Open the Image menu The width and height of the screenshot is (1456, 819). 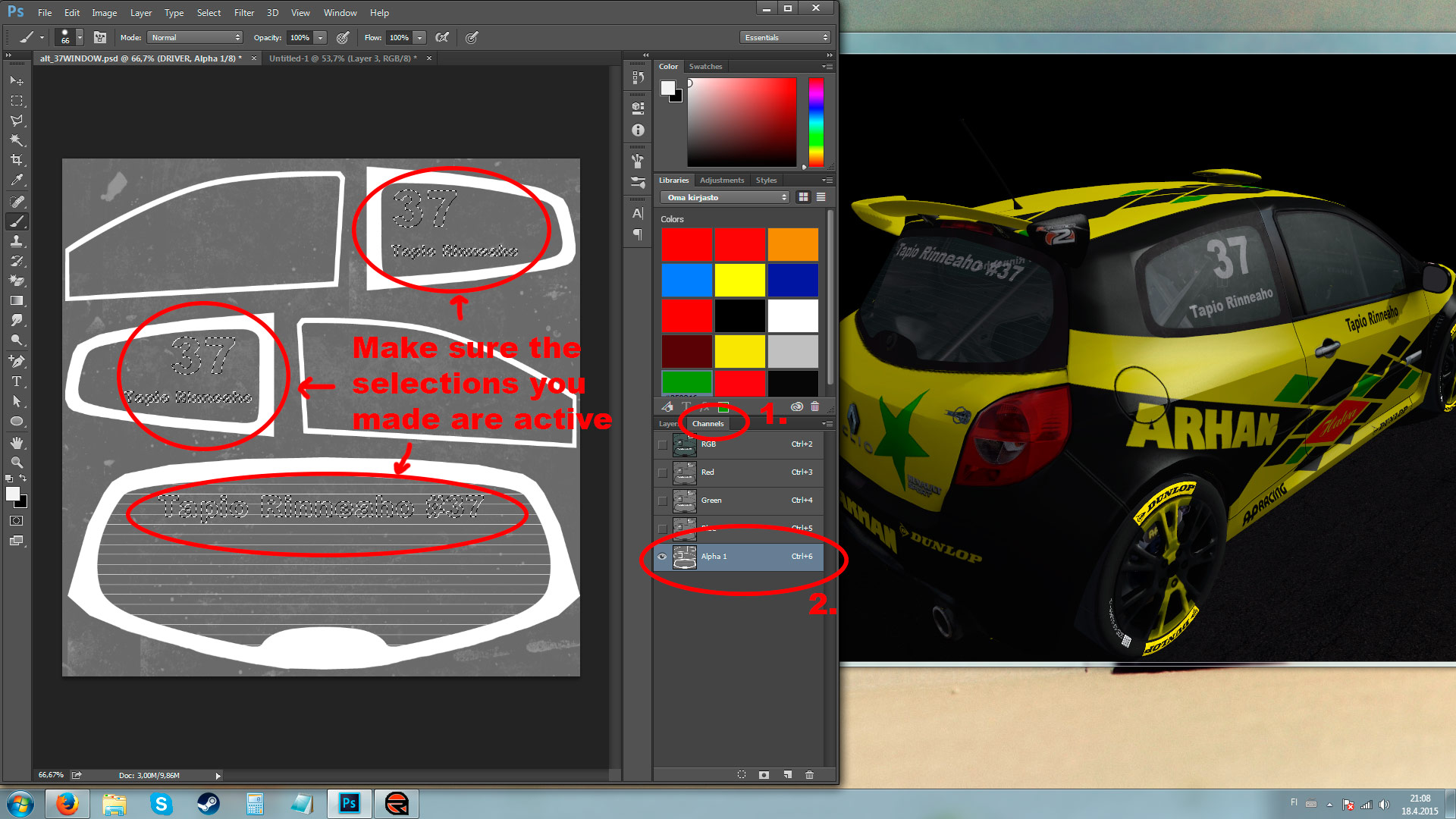(x=105, y=13)
